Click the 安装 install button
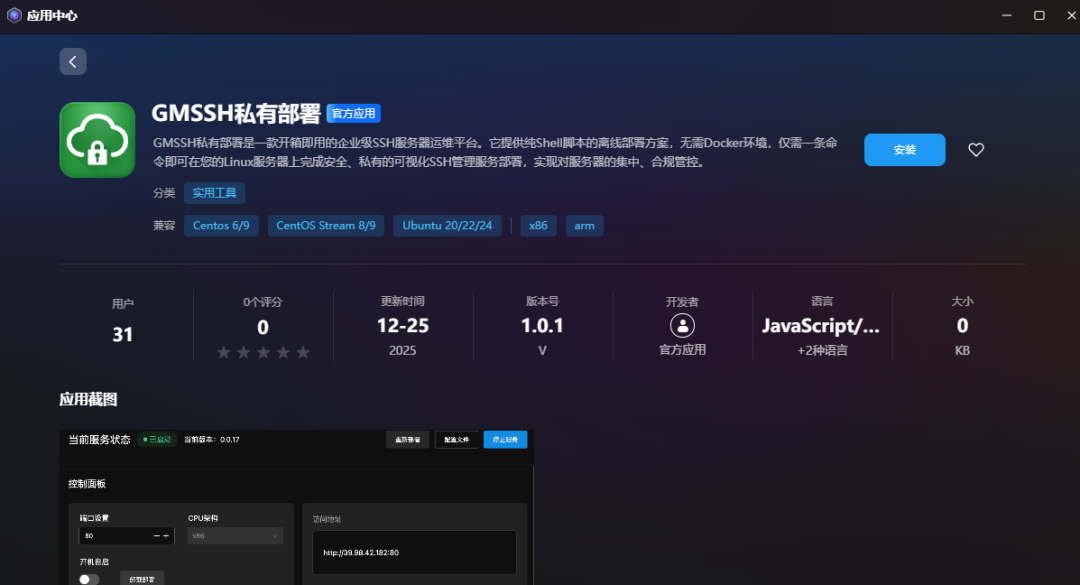This screenshot has width=1080, height=585. point(904,150)
